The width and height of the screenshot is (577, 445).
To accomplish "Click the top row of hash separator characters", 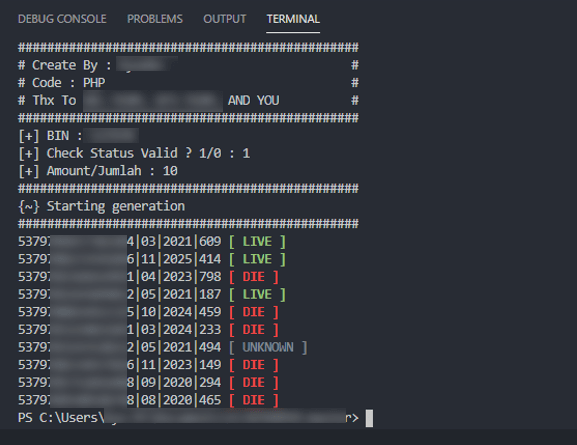I will click(x=188, y=47).
